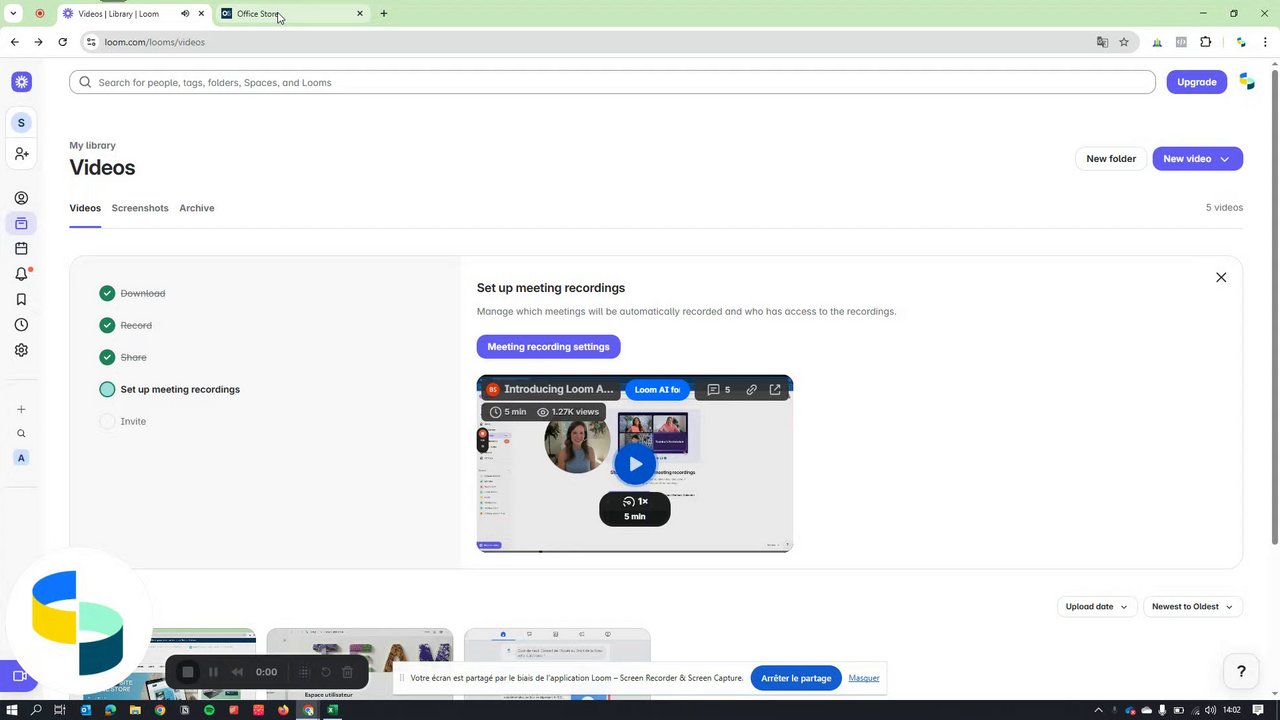Click the 1x playback speed badge
The width and height of the screenshot is (1280, 720).
tap(635, 501)
